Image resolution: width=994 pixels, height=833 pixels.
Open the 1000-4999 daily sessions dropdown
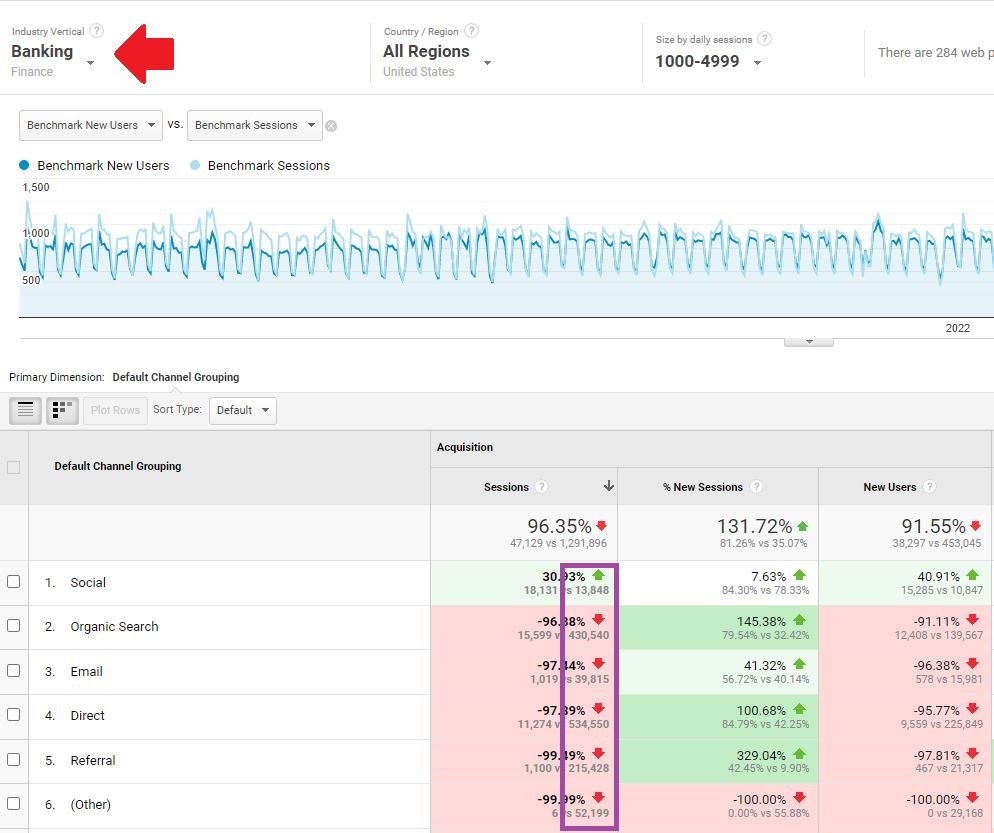click(708, 61)
